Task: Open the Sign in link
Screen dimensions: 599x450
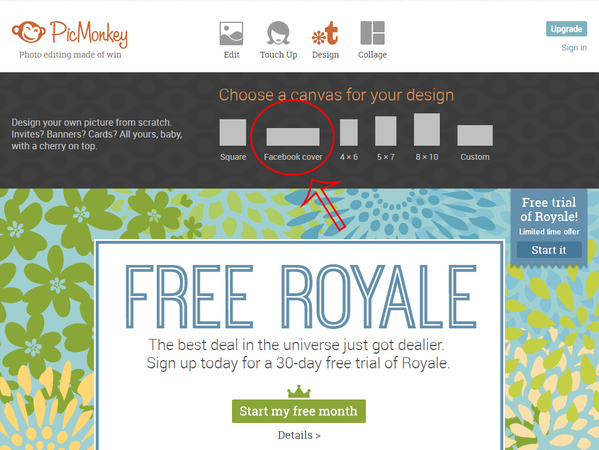Action: click(574, 48)
